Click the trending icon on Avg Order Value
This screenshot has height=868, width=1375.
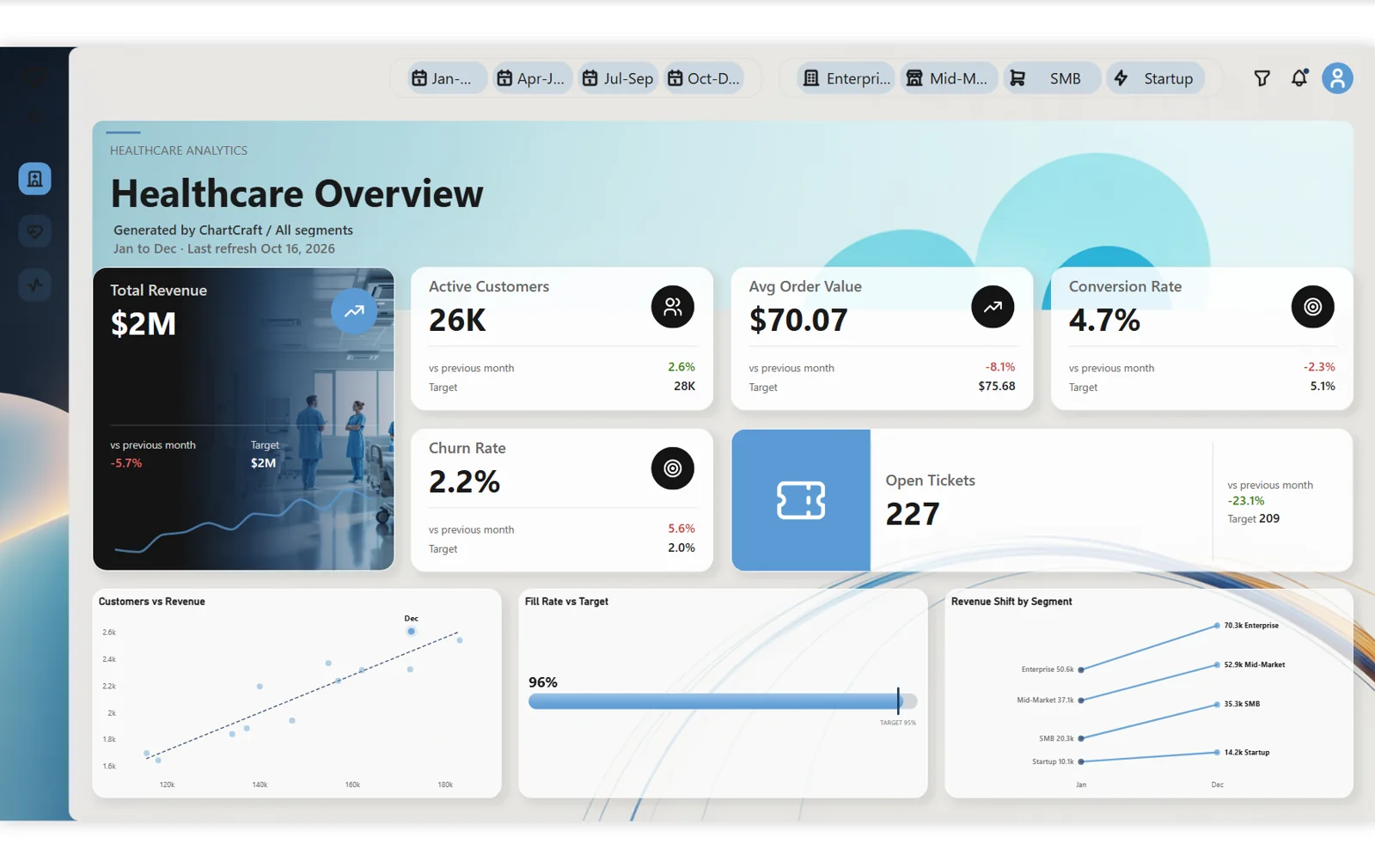coord(993,307)
